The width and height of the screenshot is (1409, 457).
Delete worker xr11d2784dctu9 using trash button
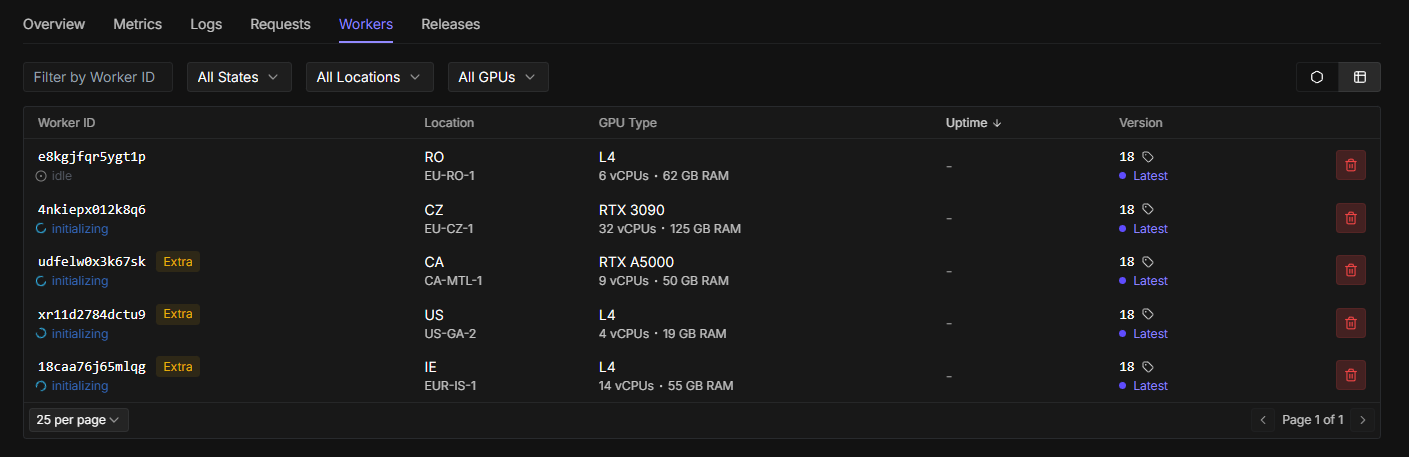click(x=1350, y=323)
